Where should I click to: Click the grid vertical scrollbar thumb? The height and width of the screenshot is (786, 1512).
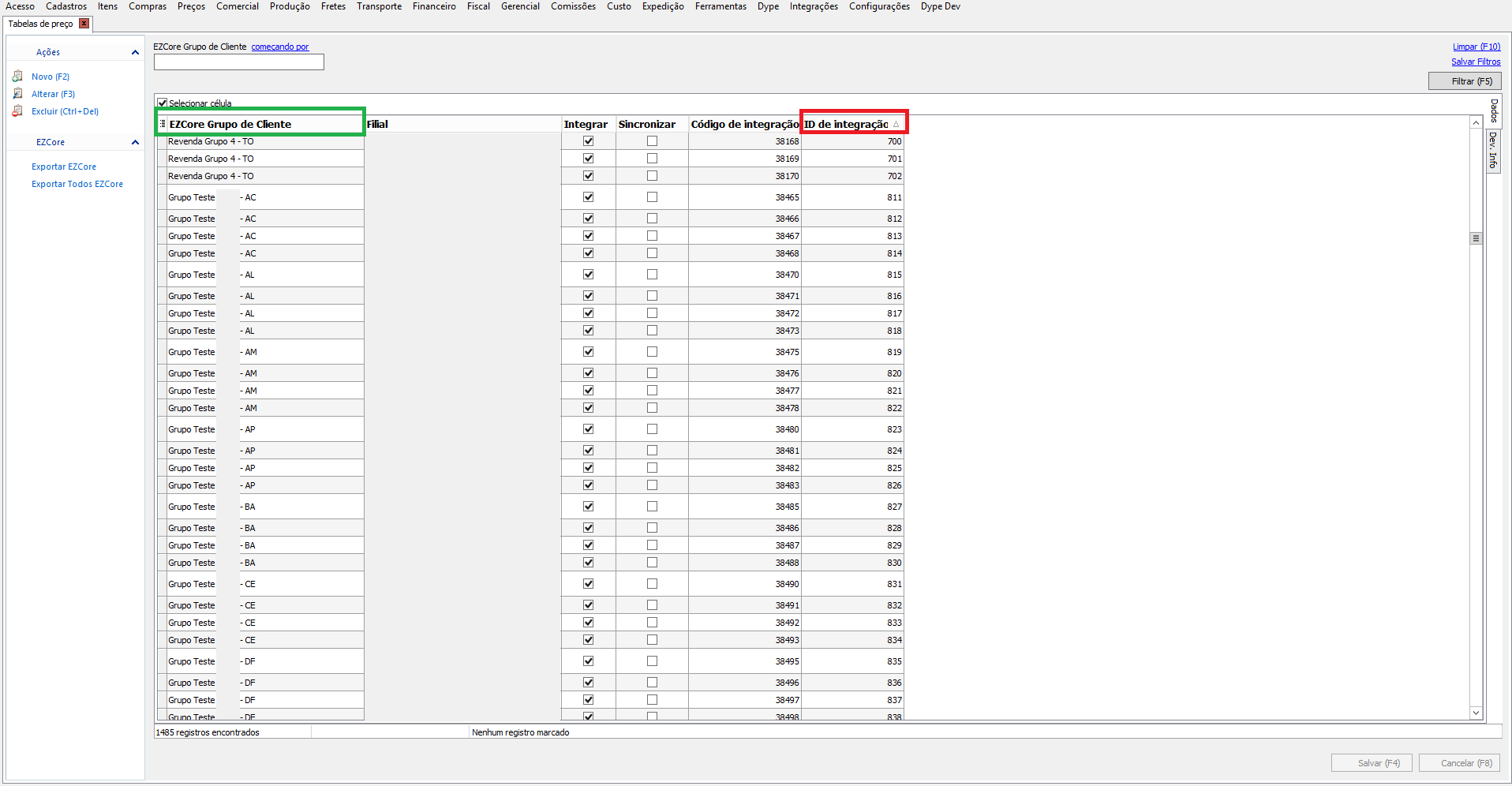click(1476, 238)
